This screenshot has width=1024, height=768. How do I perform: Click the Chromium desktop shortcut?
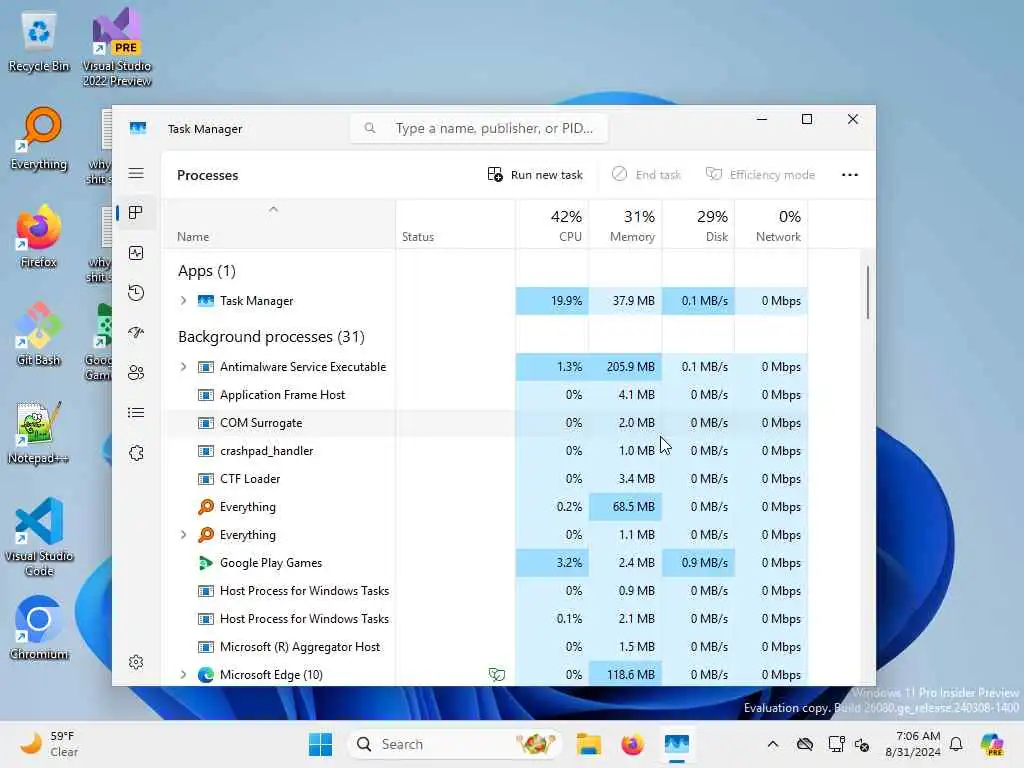point(39,628)
